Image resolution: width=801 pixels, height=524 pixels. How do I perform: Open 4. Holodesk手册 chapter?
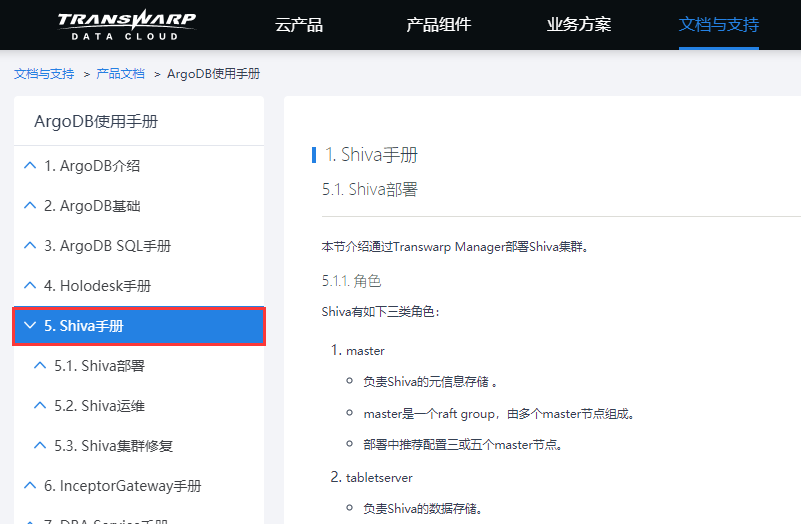pyautogui.click(x=97, y=286)
